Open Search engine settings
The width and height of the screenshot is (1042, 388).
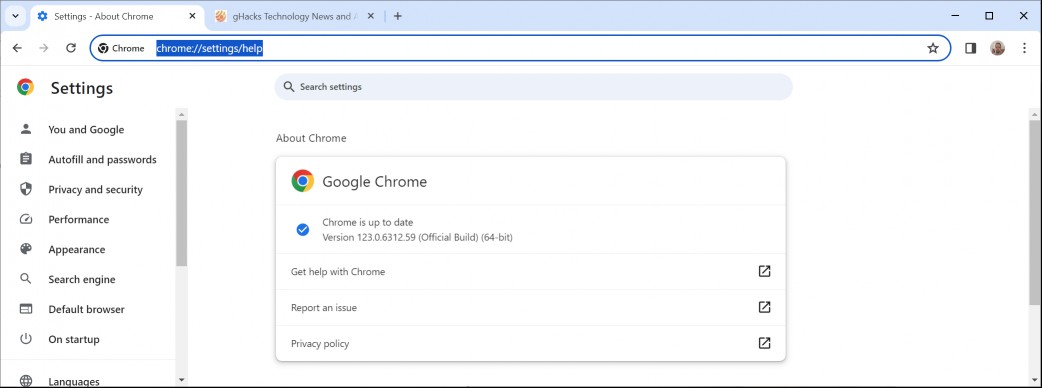tap(82, 279)
